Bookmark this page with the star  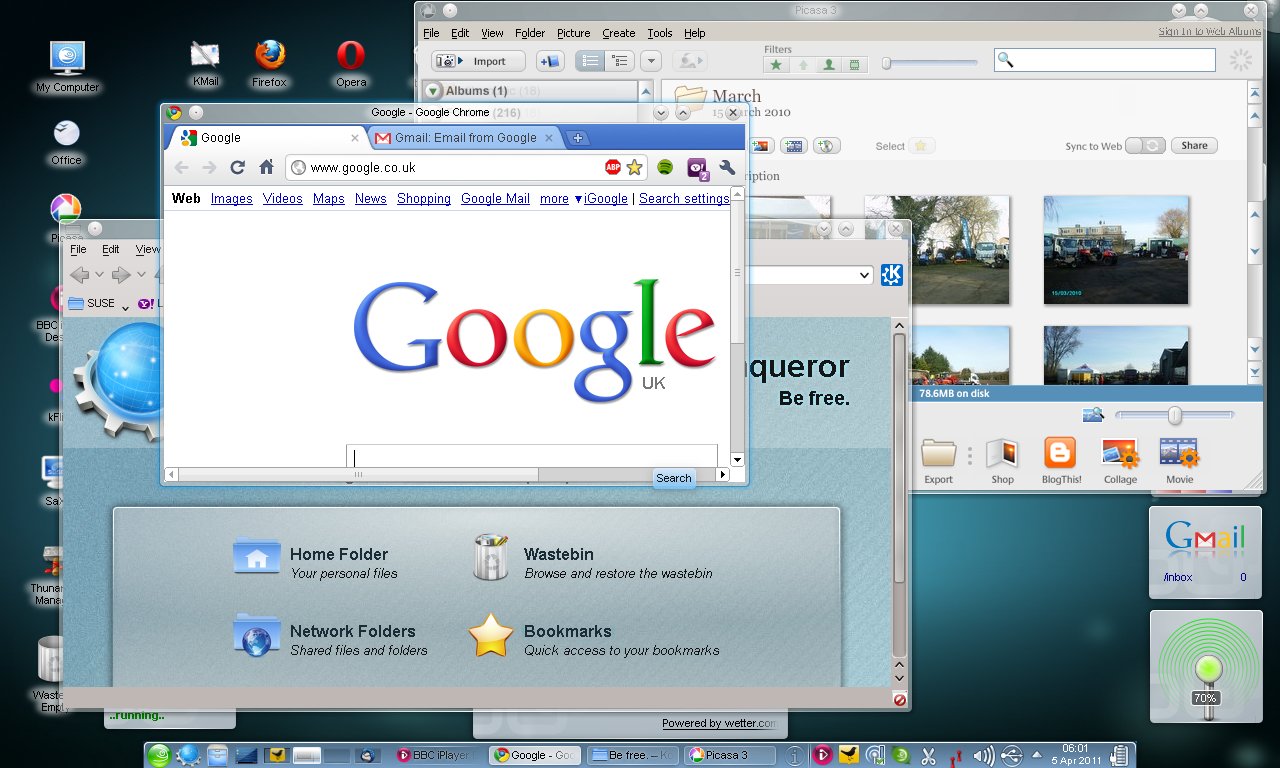tap(634, 167)
